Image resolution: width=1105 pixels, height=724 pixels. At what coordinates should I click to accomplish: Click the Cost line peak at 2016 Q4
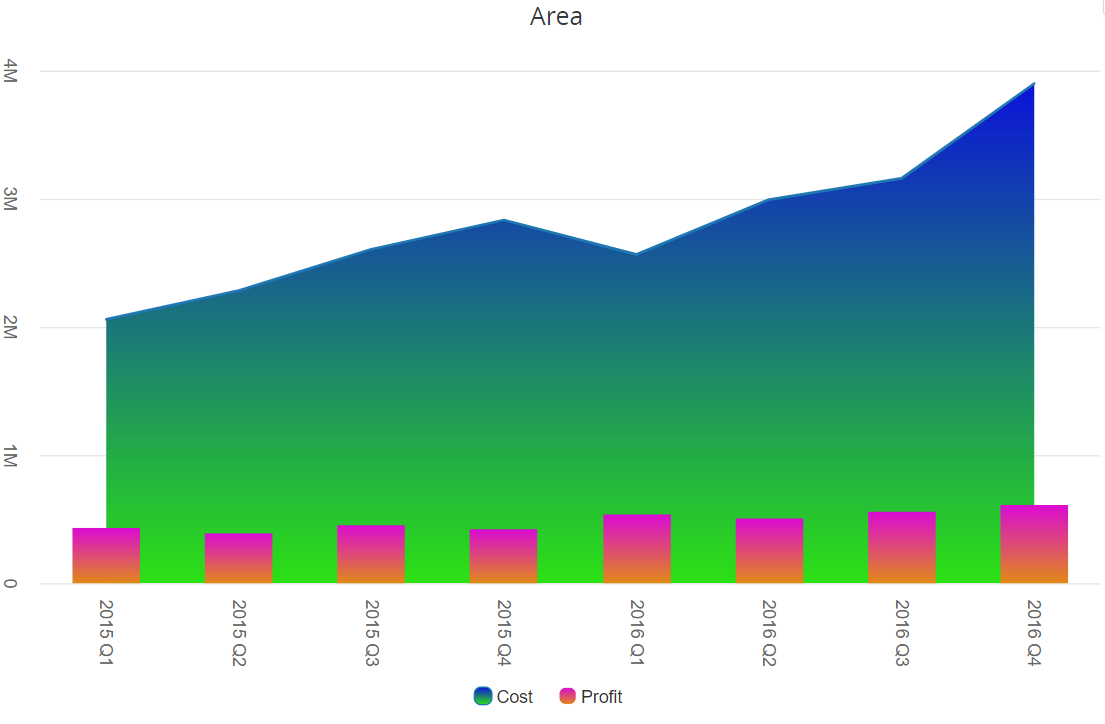tap(1033, 85)
